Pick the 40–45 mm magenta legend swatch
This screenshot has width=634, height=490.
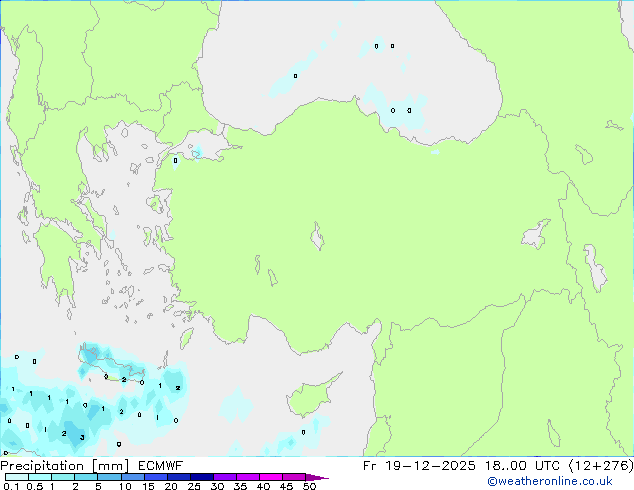click(271, 477)
